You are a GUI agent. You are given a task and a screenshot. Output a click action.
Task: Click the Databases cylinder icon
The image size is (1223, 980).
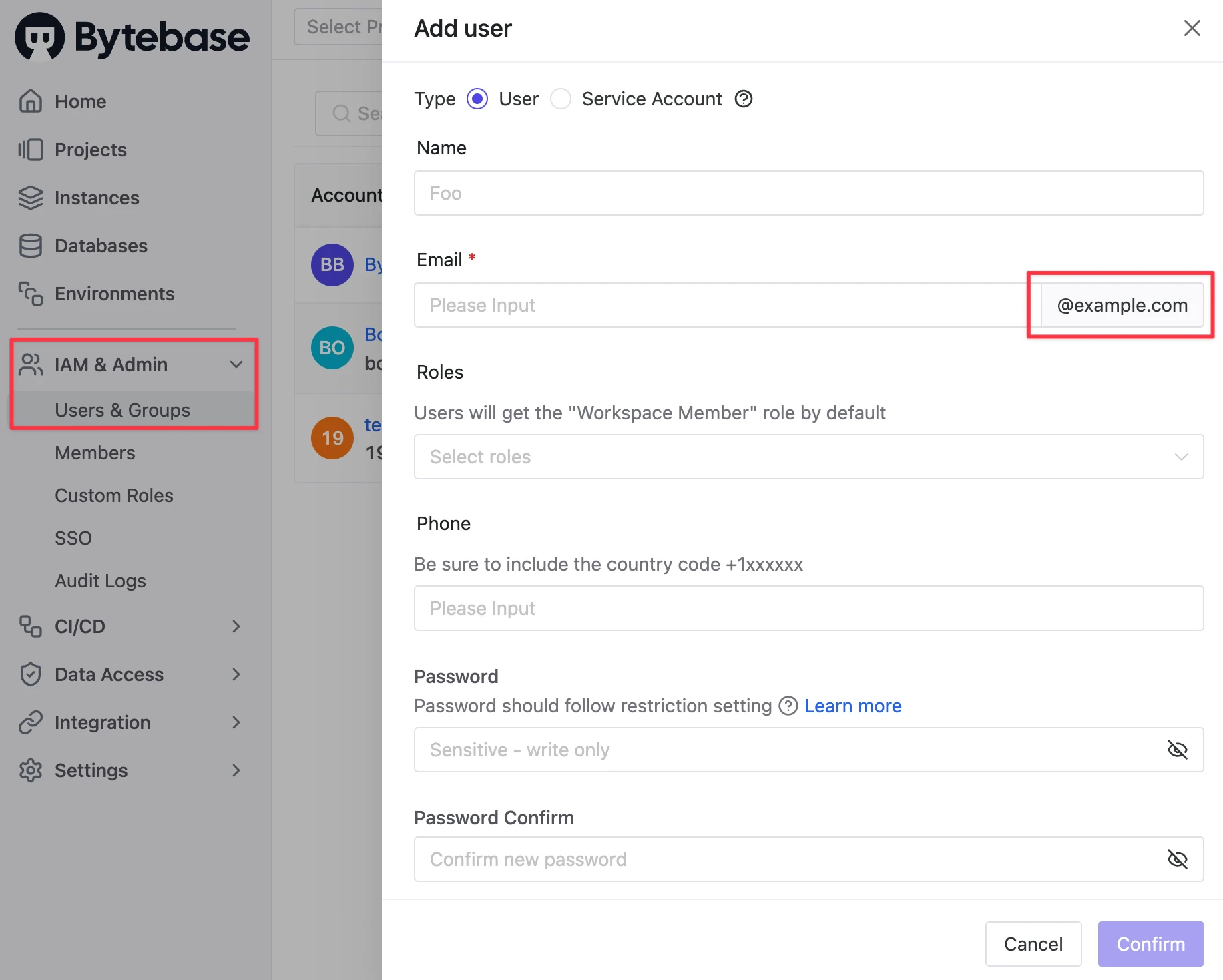point(30,246)
